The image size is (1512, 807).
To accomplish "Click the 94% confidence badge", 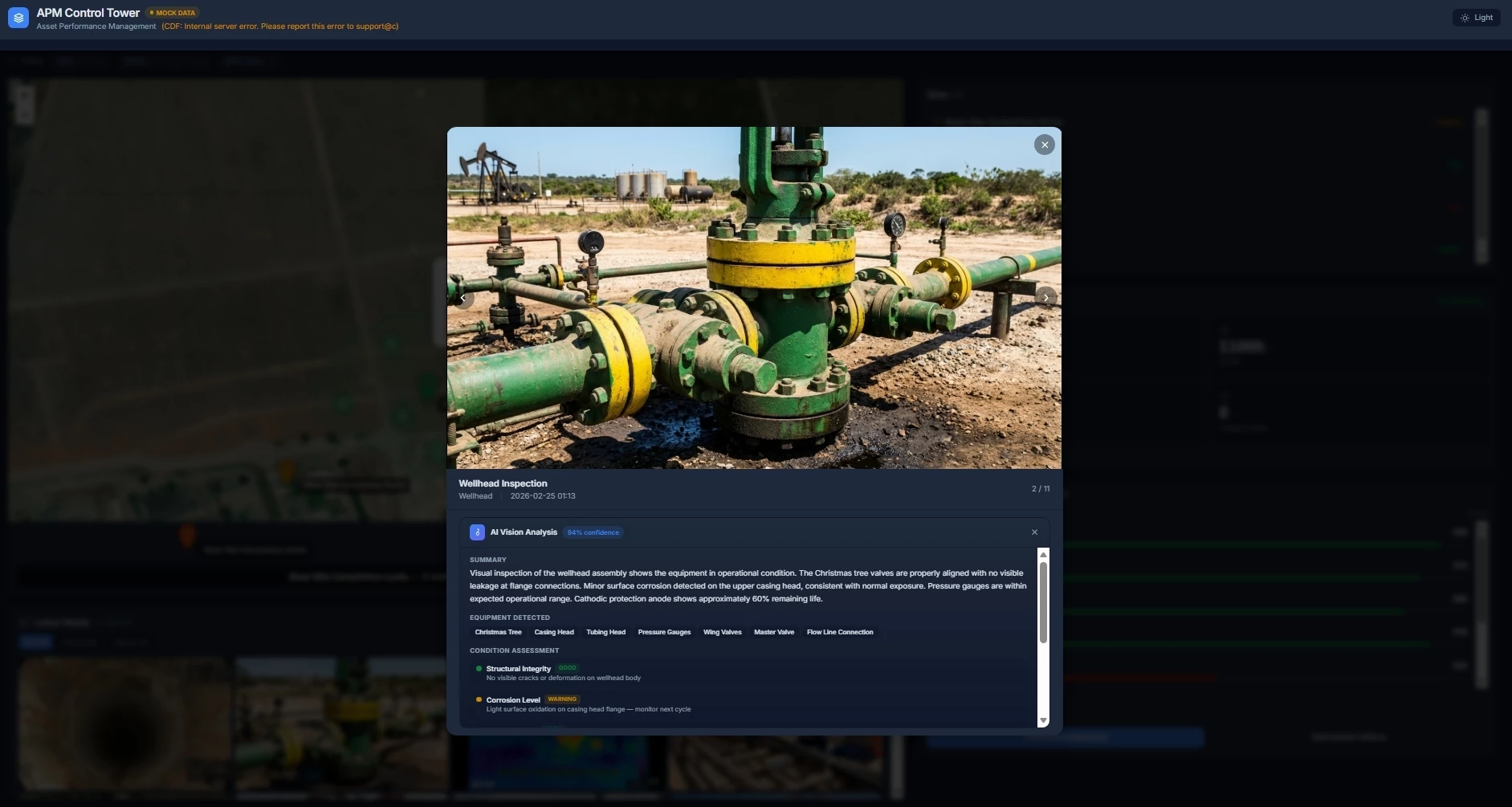I will (593, 532).
